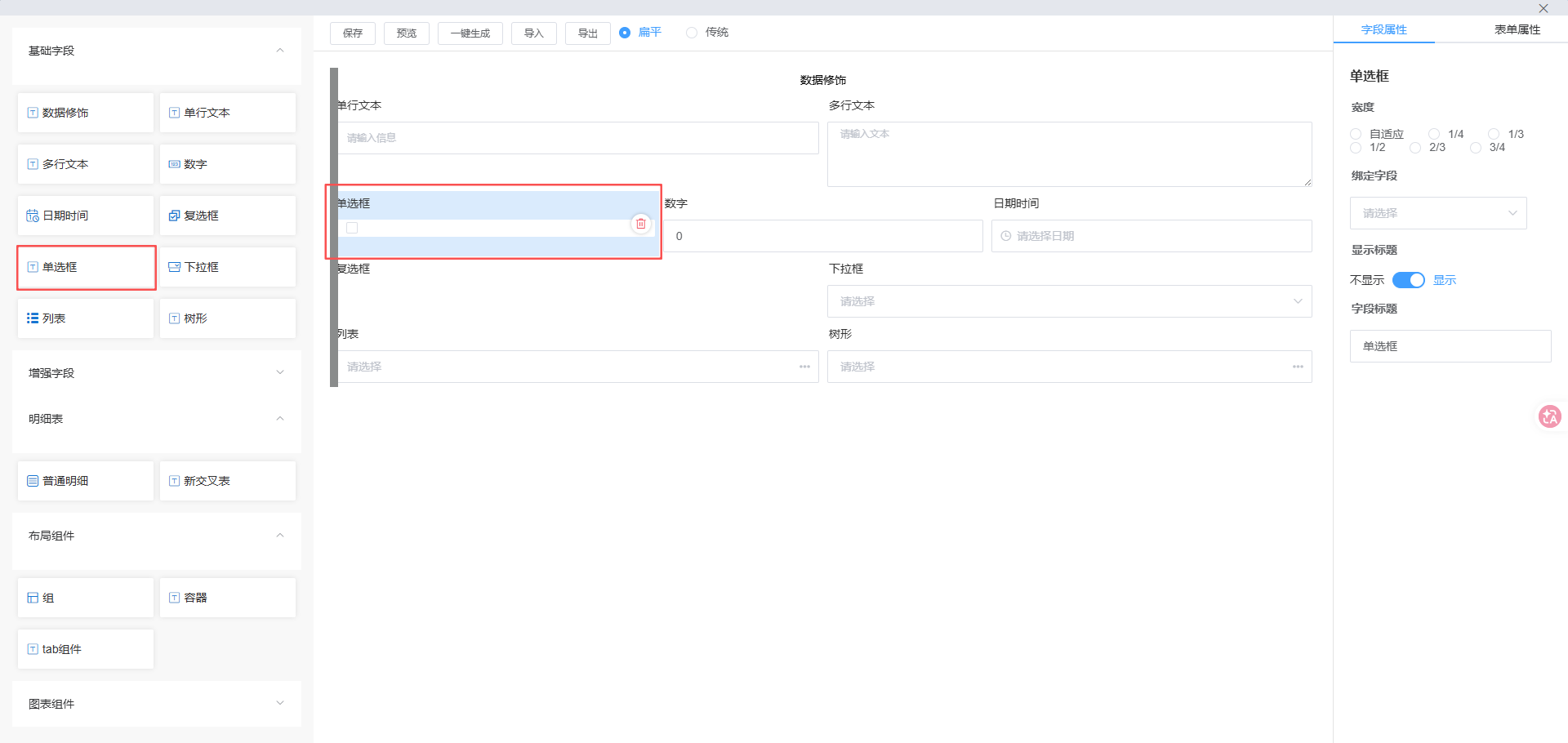Click the 复选框 label on canvas

pyautogui.click(x=354, y=269)
